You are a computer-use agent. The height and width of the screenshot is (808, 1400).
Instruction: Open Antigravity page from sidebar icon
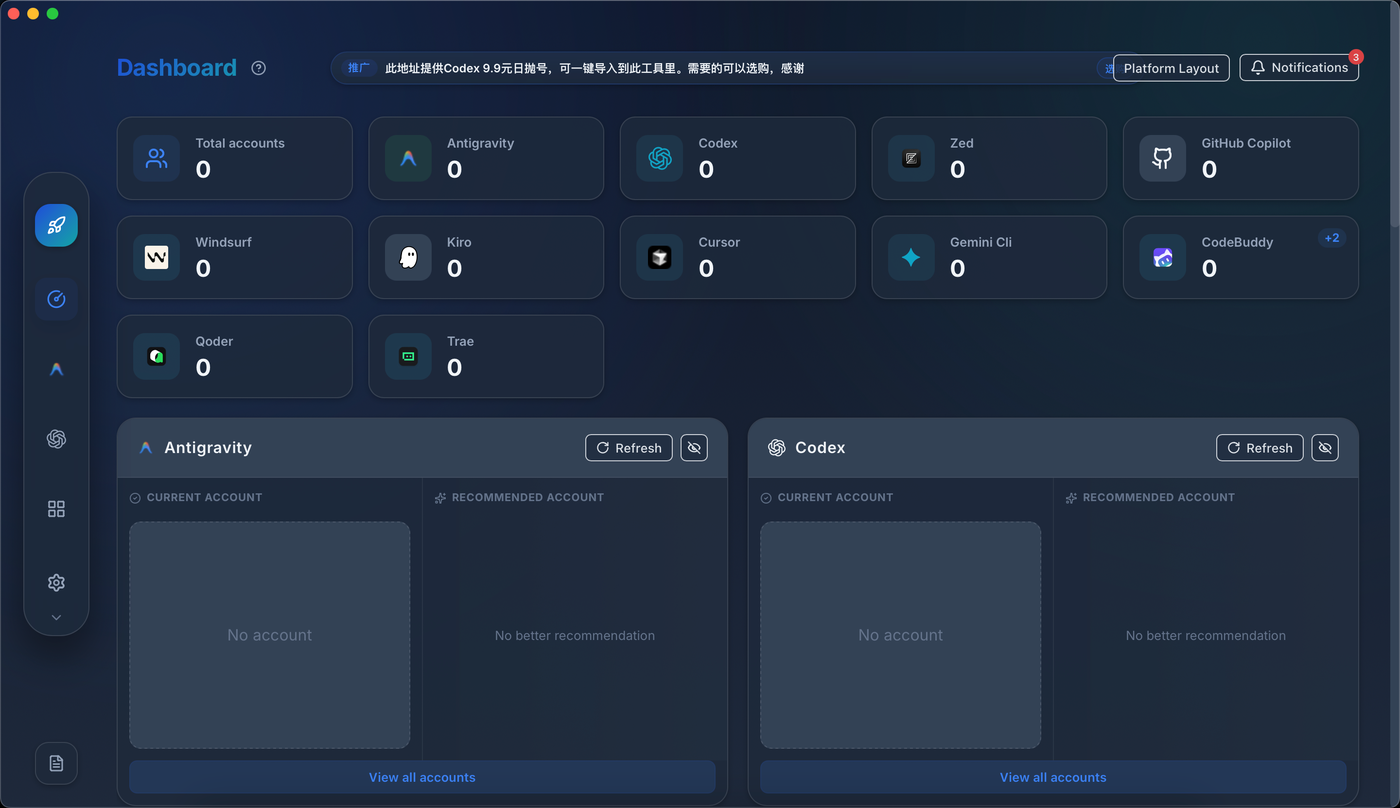click(x=56, y=369)
